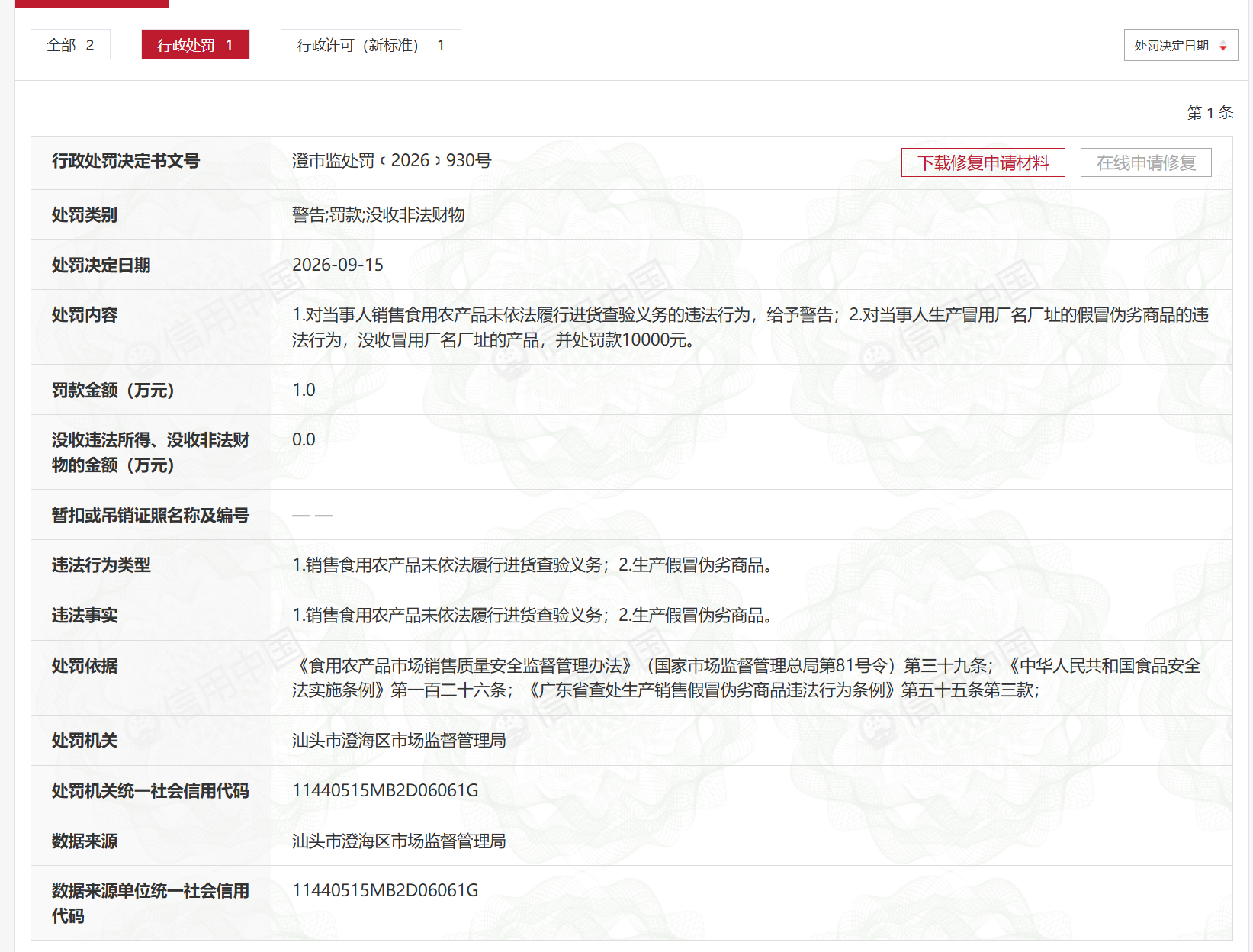1253x952 pixels.
Task: Click the 处罚机关 row label
Action: (x=85, y=741)
